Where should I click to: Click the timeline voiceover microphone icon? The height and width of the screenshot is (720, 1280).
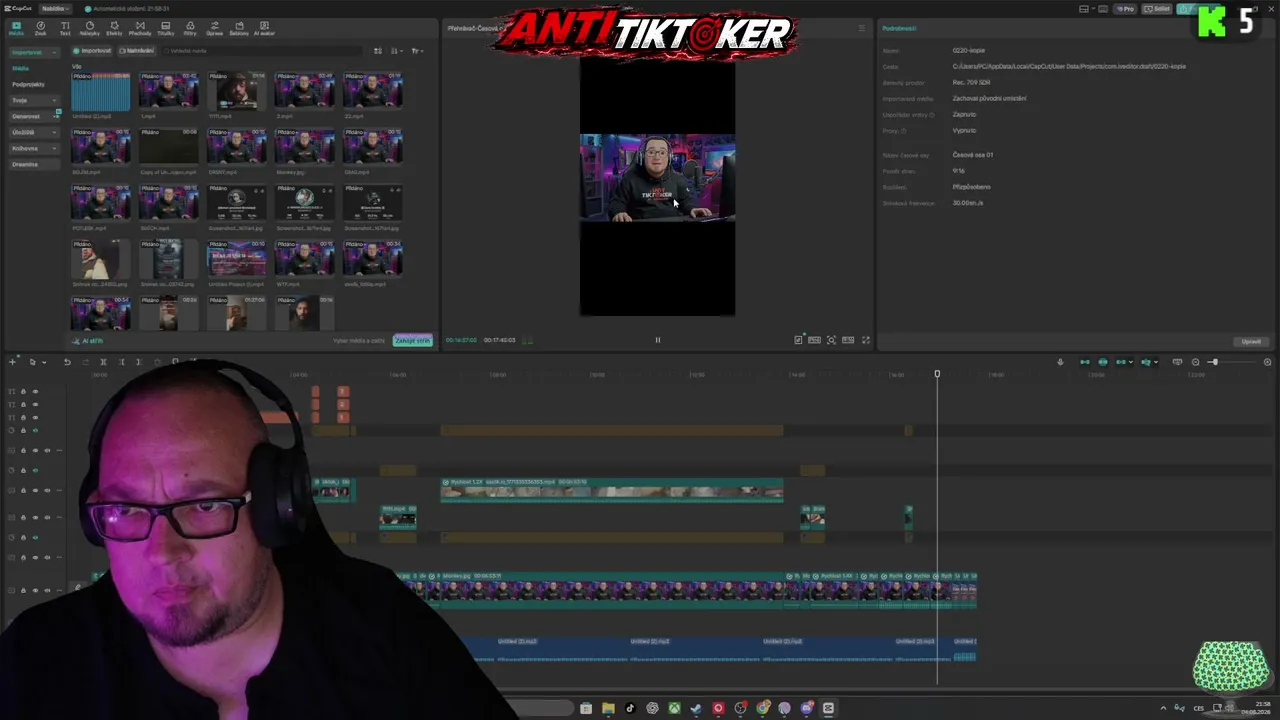(x=1060, y=362)
